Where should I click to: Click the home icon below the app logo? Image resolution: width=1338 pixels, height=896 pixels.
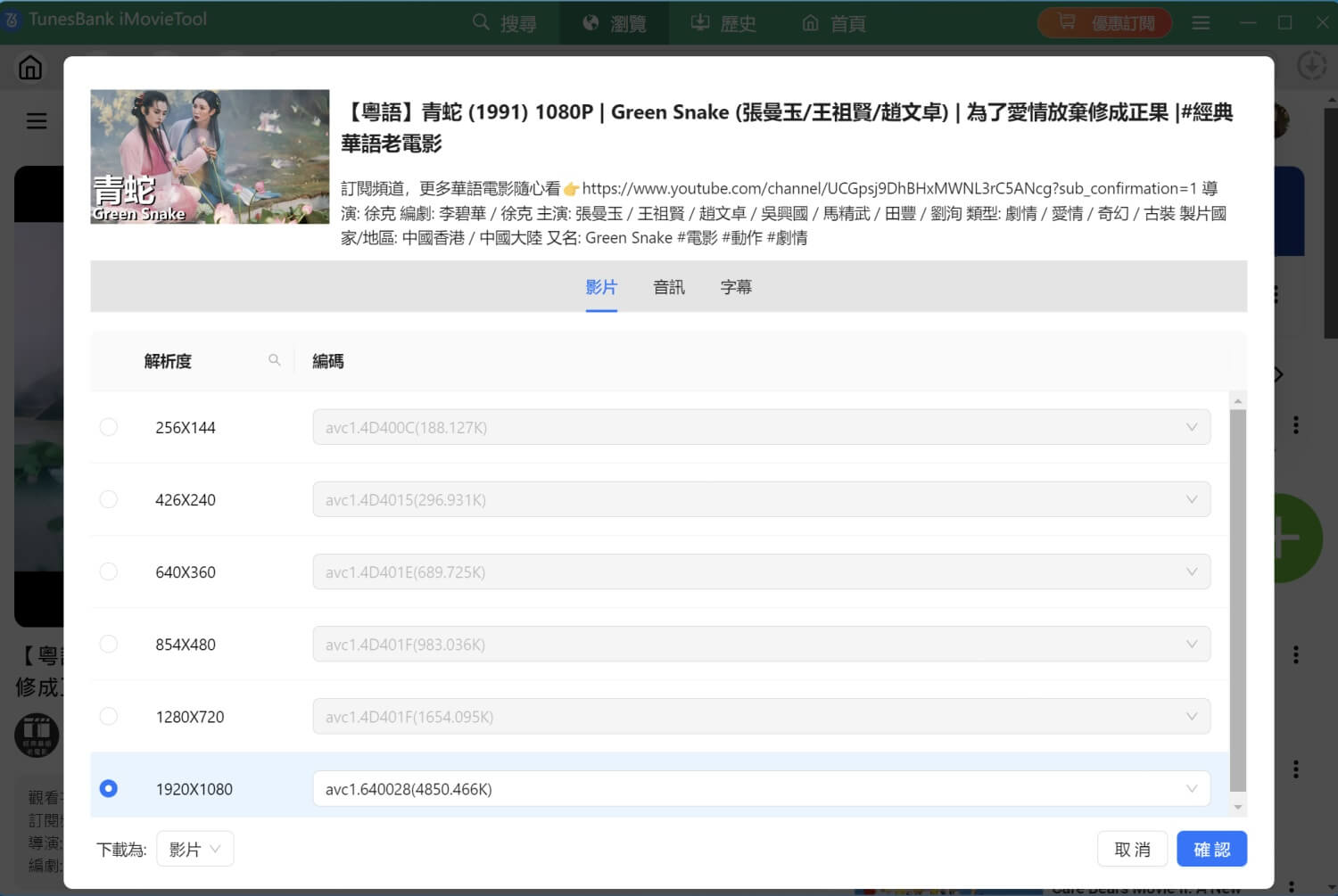click(x=30, y=68)
